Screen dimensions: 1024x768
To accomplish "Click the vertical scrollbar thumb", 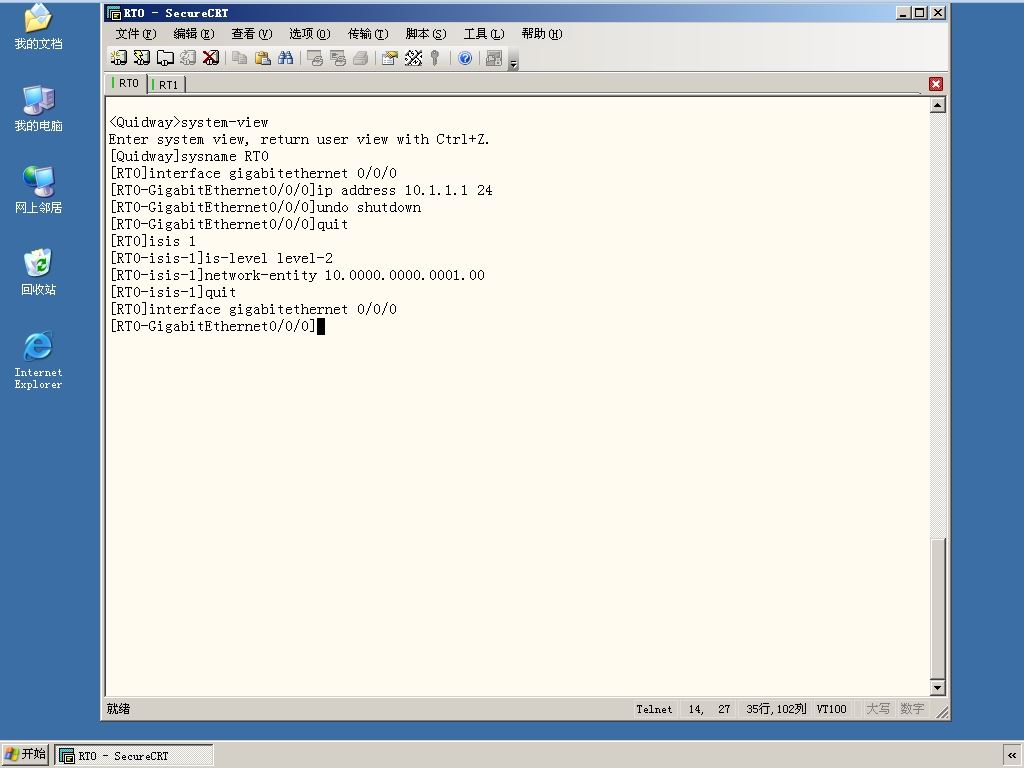I will coord(938,609).
